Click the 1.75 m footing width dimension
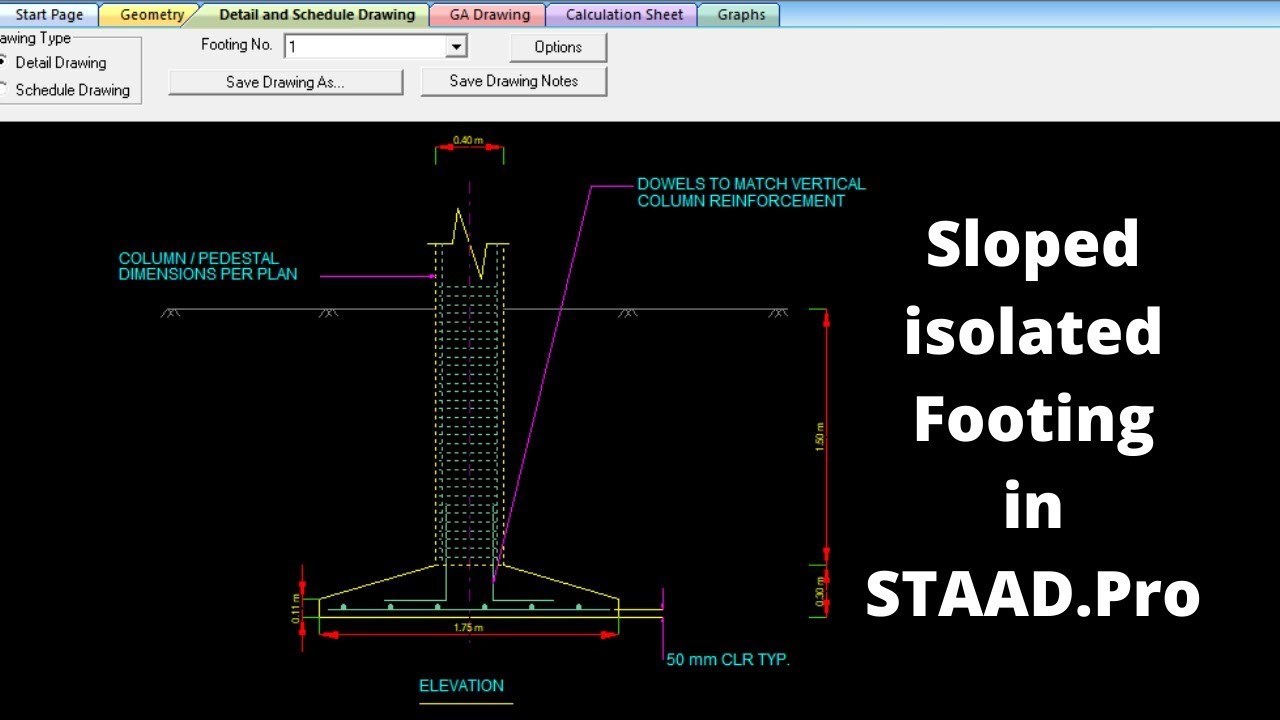This screenshot has height=720, width=1280. point(468,627)
